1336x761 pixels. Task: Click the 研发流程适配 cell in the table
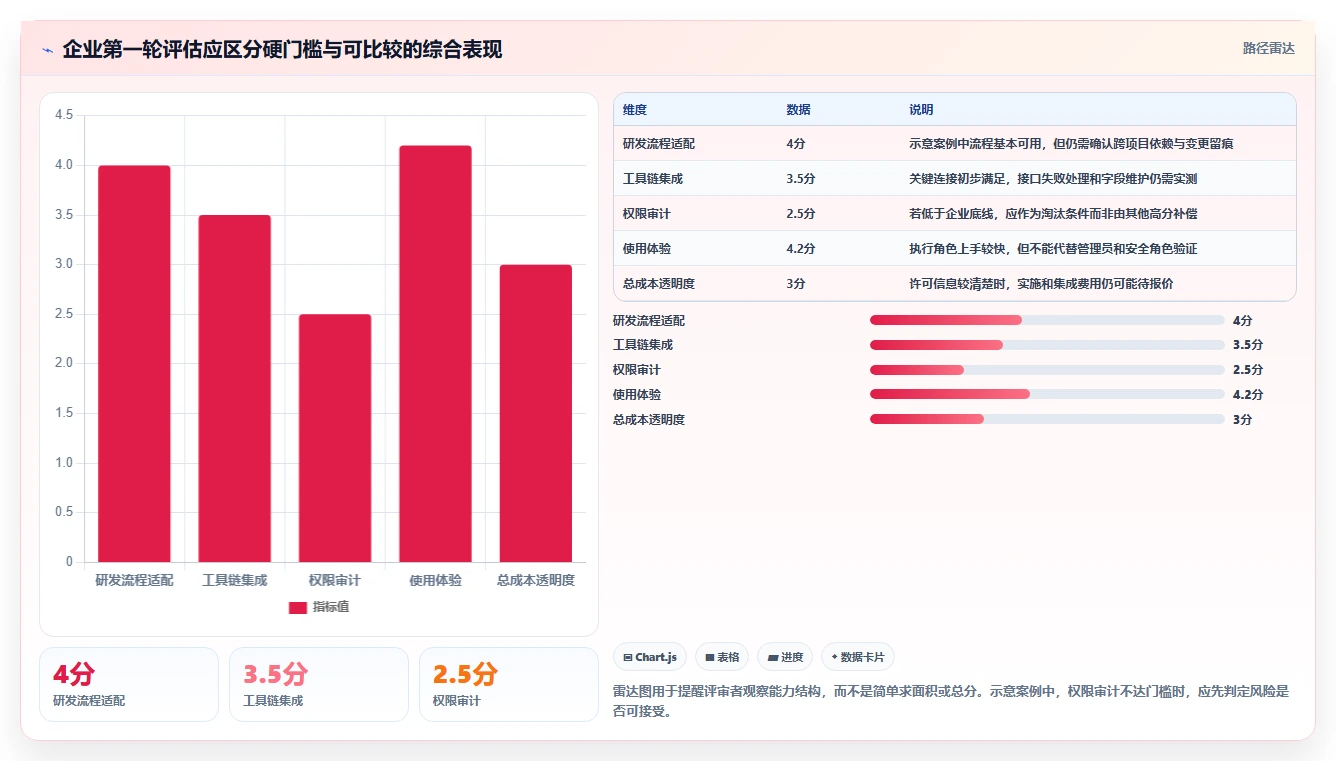(659, 144)
